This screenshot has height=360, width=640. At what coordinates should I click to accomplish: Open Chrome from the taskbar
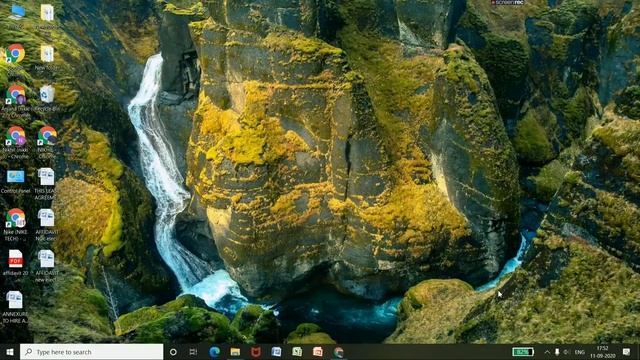tap(338, 352)
